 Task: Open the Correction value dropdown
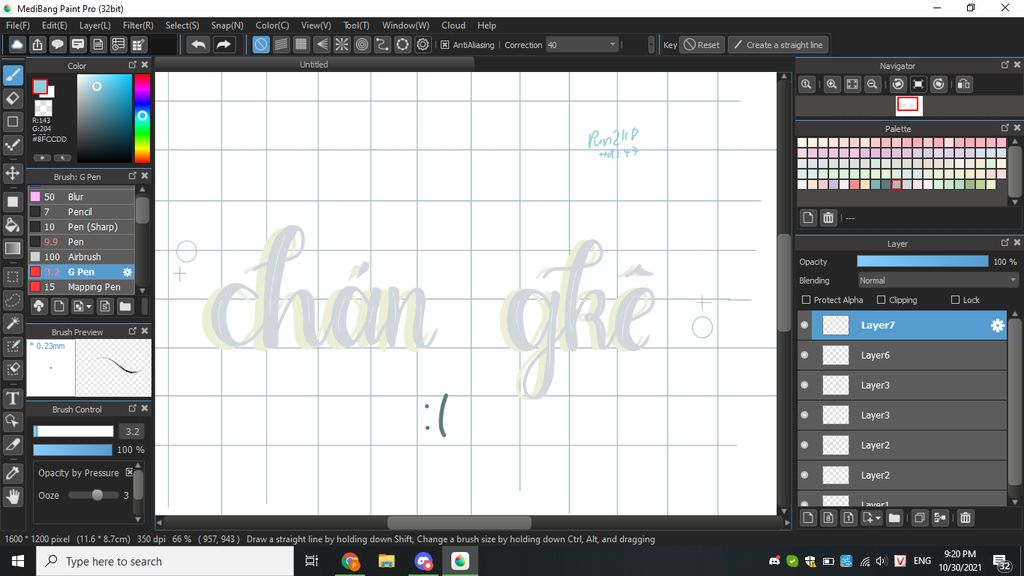pyautogui.click(x=612, y=45)
